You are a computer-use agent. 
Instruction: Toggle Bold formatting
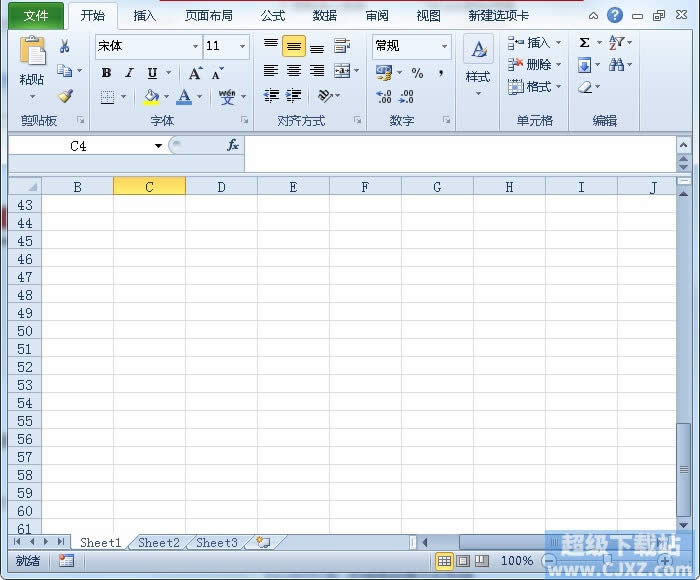pos(107,73)
